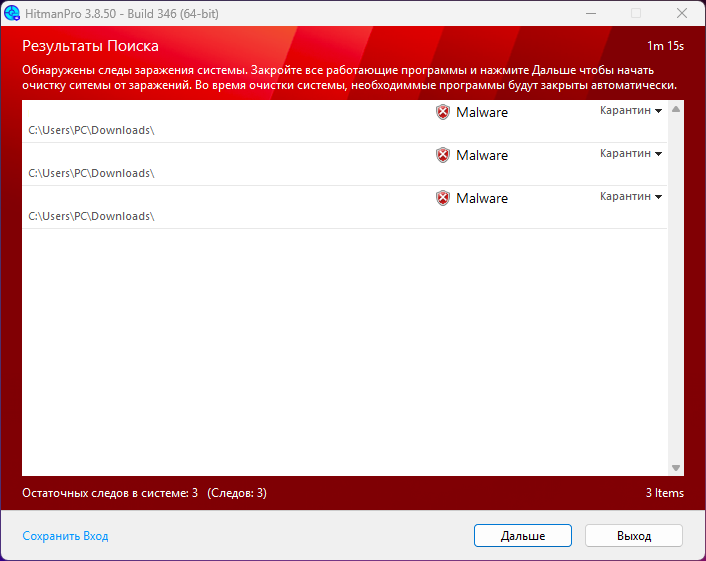Open the second item's Карантин dropdown
Viewport: 706px width, 561px height.
pos(630,154)
